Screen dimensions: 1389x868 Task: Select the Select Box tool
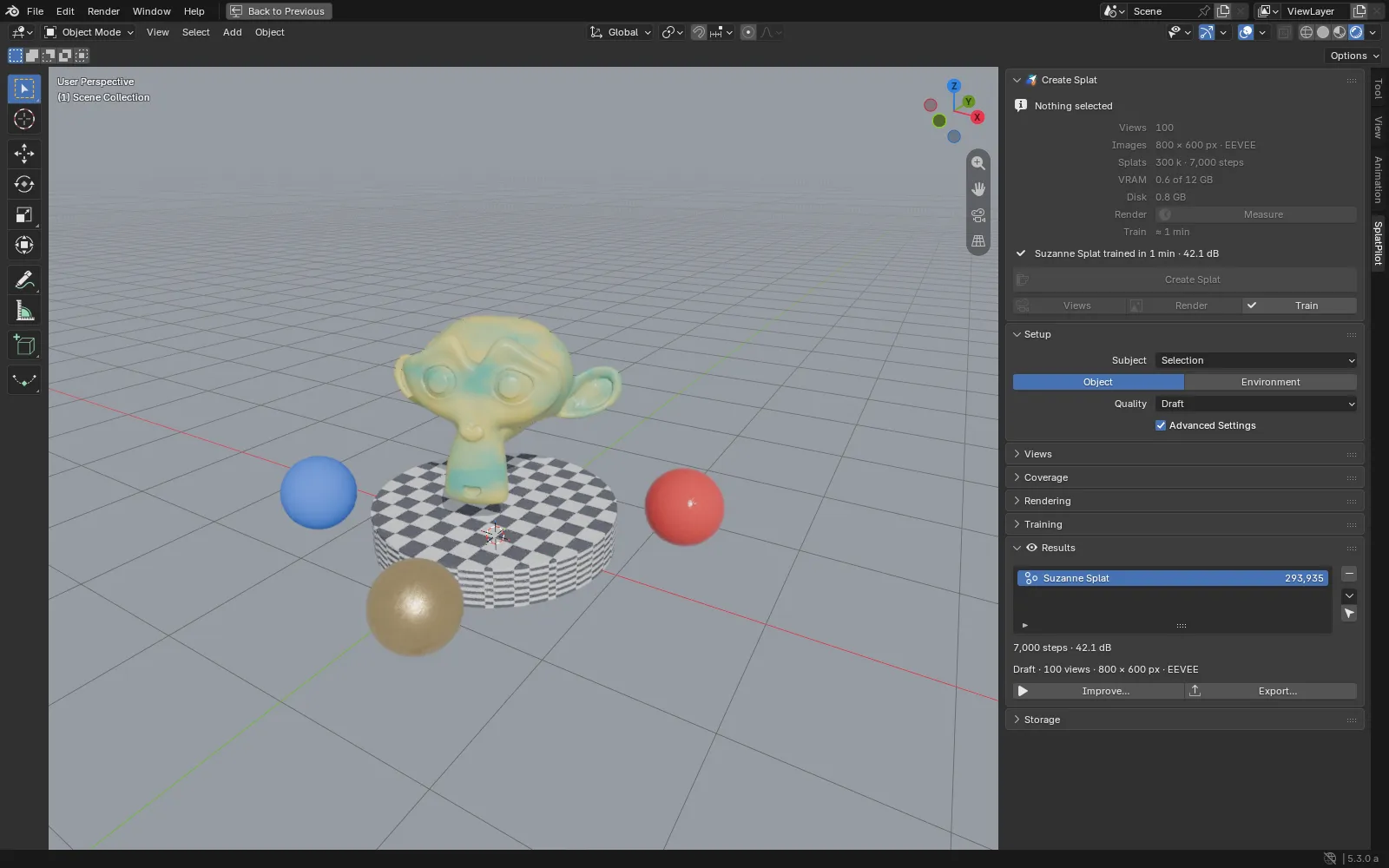coord(24,89)
